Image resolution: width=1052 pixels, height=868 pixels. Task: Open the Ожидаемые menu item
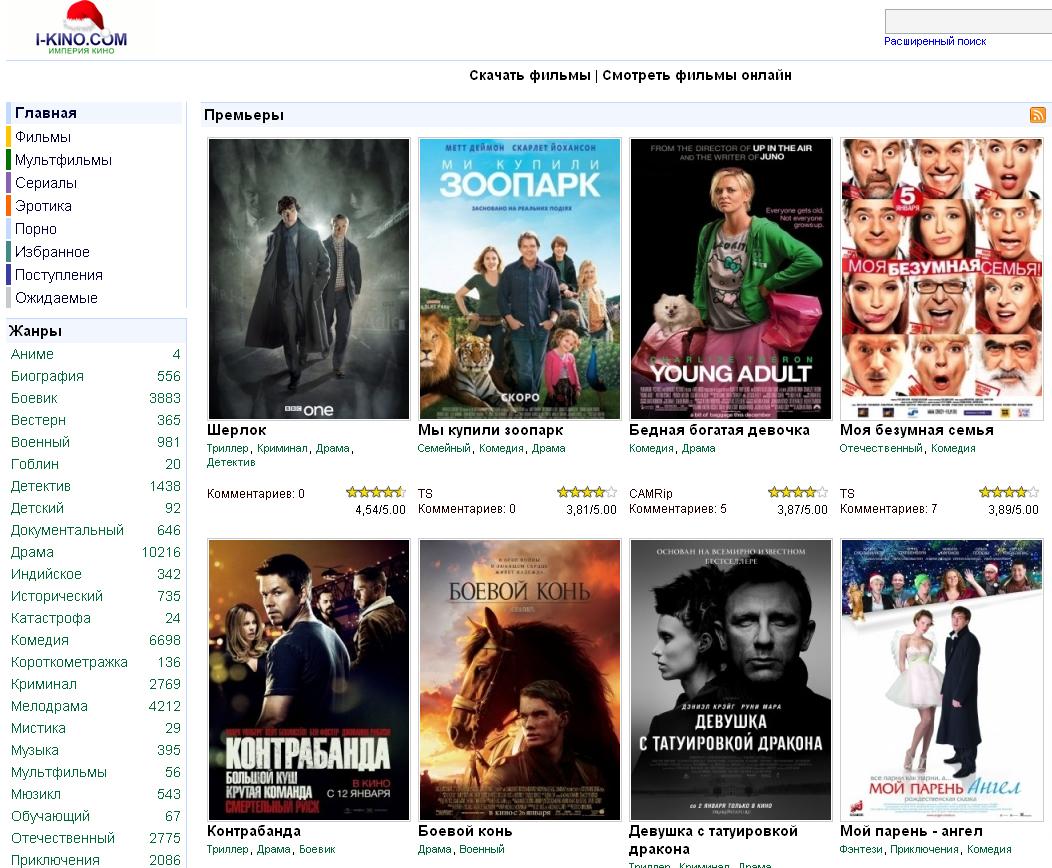[56, 297]
